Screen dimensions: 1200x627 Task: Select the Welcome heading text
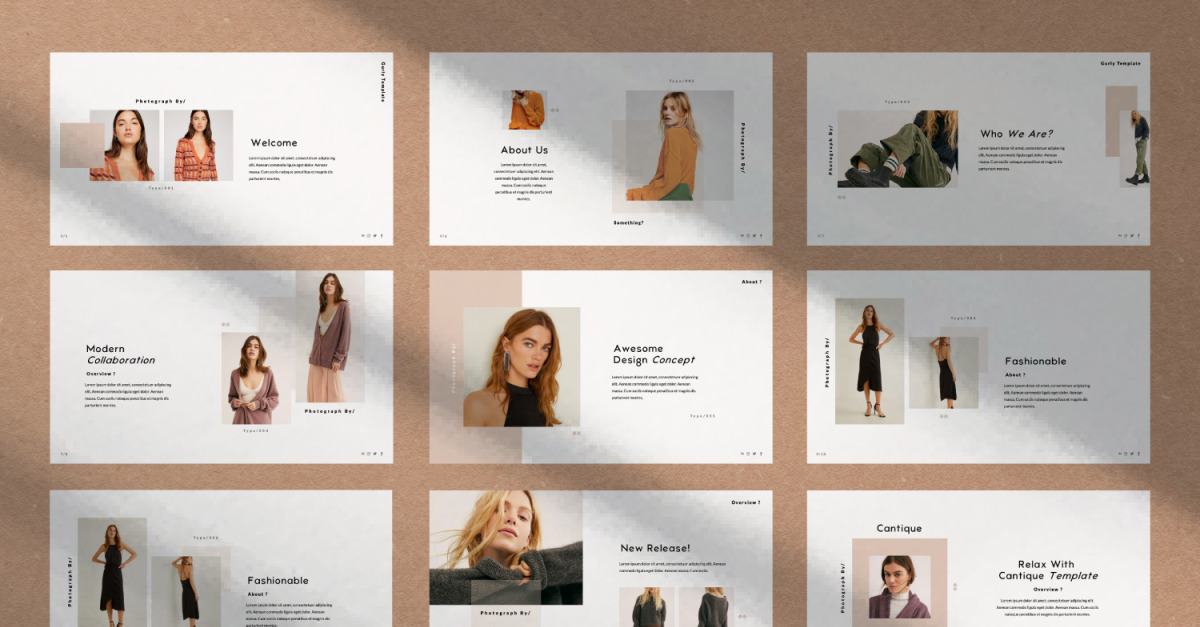tap(273, 143)
